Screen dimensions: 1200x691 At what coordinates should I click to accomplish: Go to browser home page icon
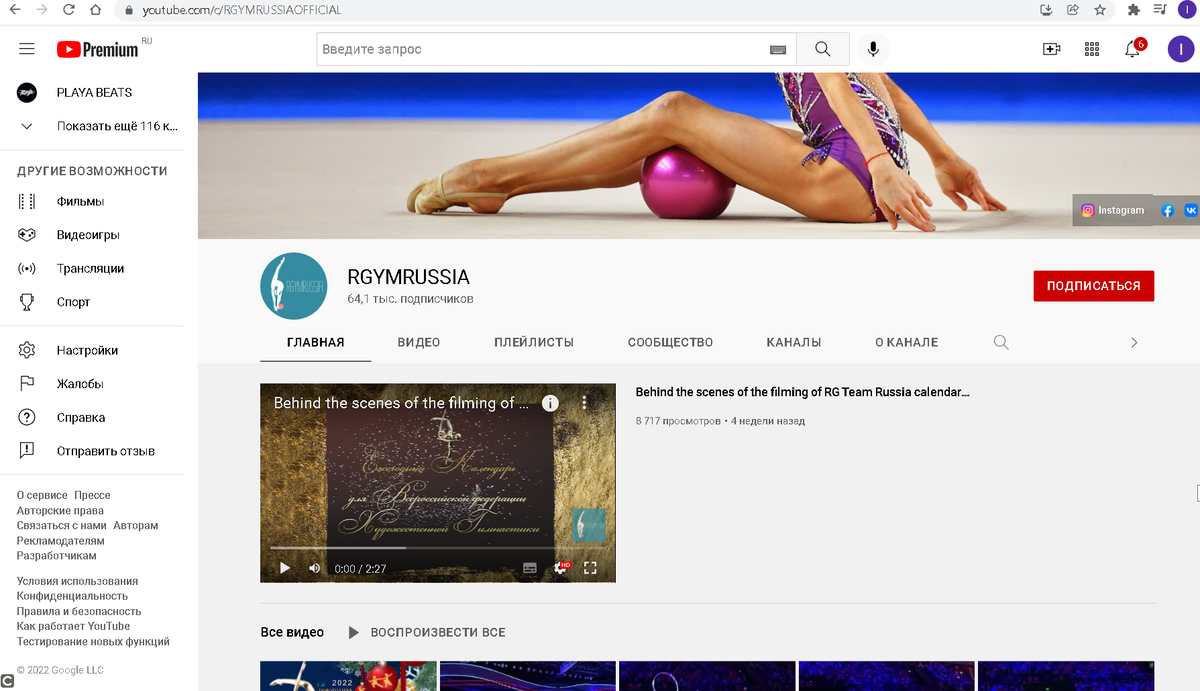(94, 10)
